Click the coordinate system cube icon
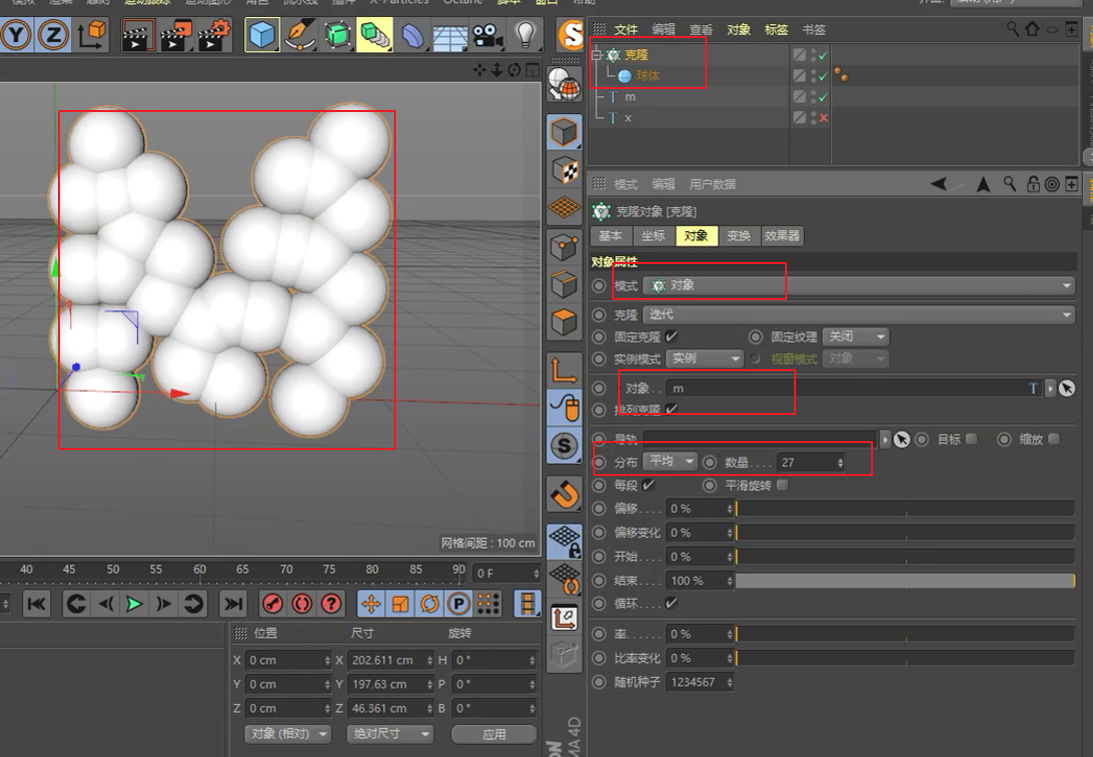This screenshot has height=757, width=1093. pyautogui.click(x=91, y=34)
